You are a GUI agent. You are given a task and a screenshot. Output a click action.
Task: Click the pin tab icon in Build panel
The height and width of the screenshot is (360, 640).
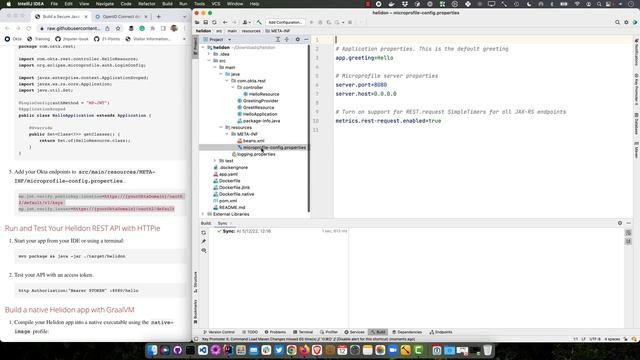point(204,242)
